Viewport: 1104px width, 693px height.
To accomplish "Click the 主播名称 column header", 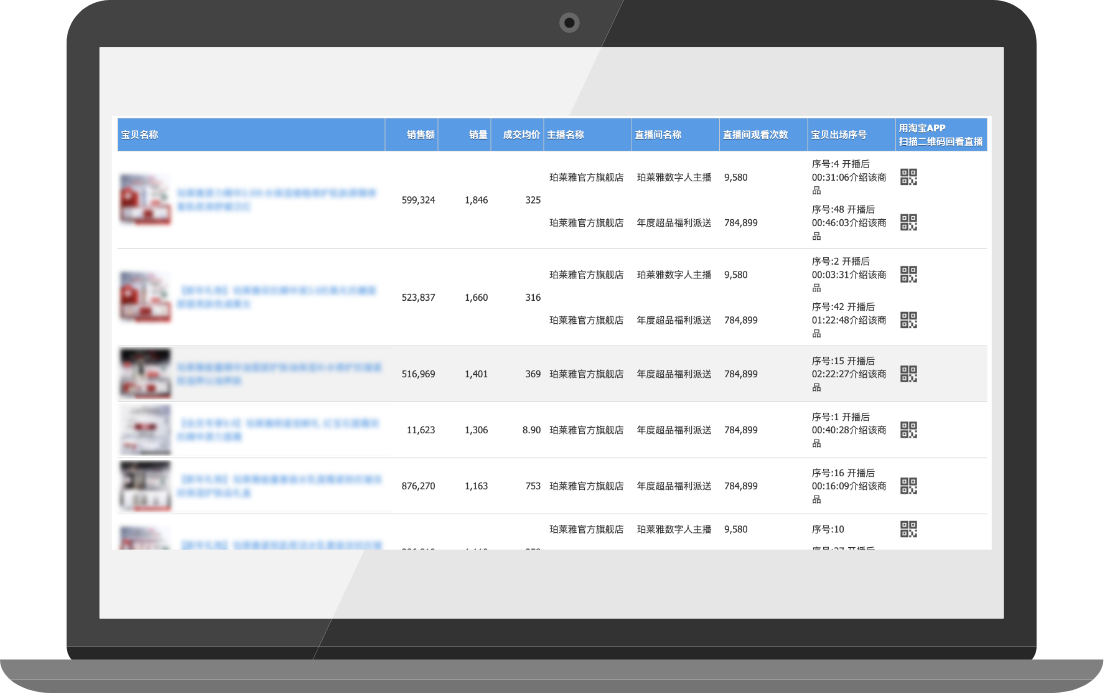I will coord(565,135).
